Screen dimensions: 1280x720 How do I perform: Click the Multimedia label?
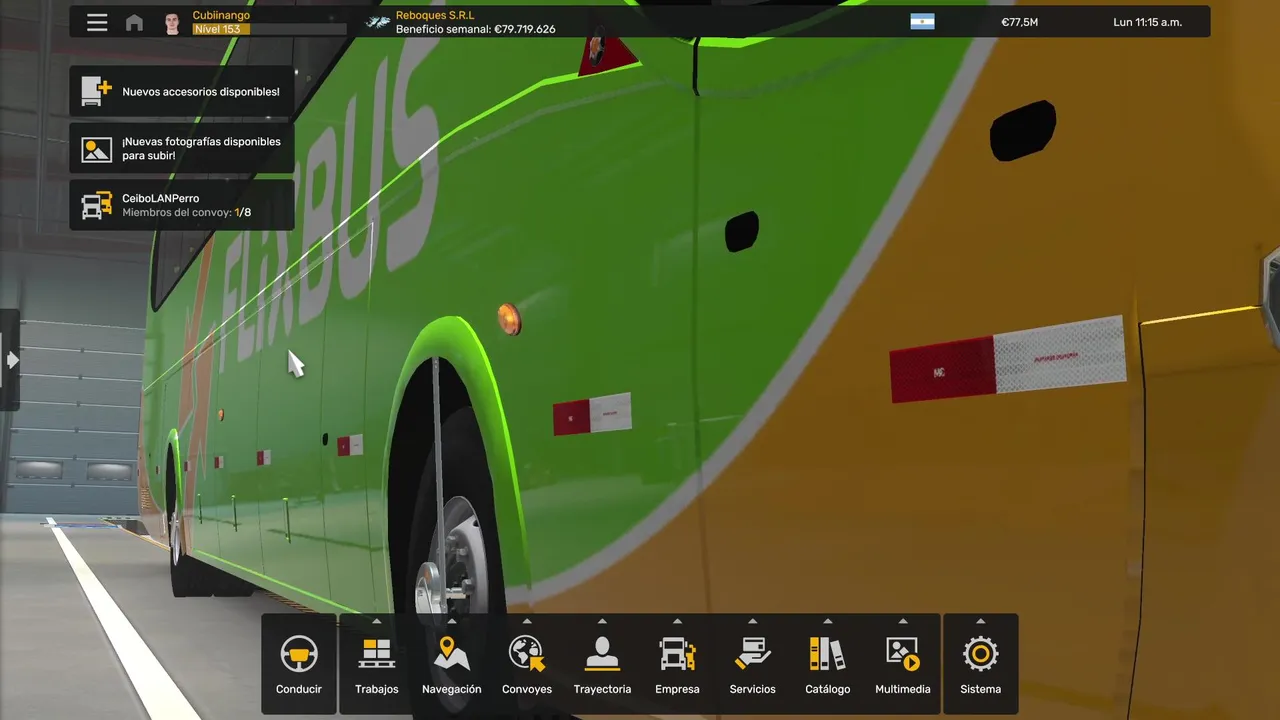point(903,689)
